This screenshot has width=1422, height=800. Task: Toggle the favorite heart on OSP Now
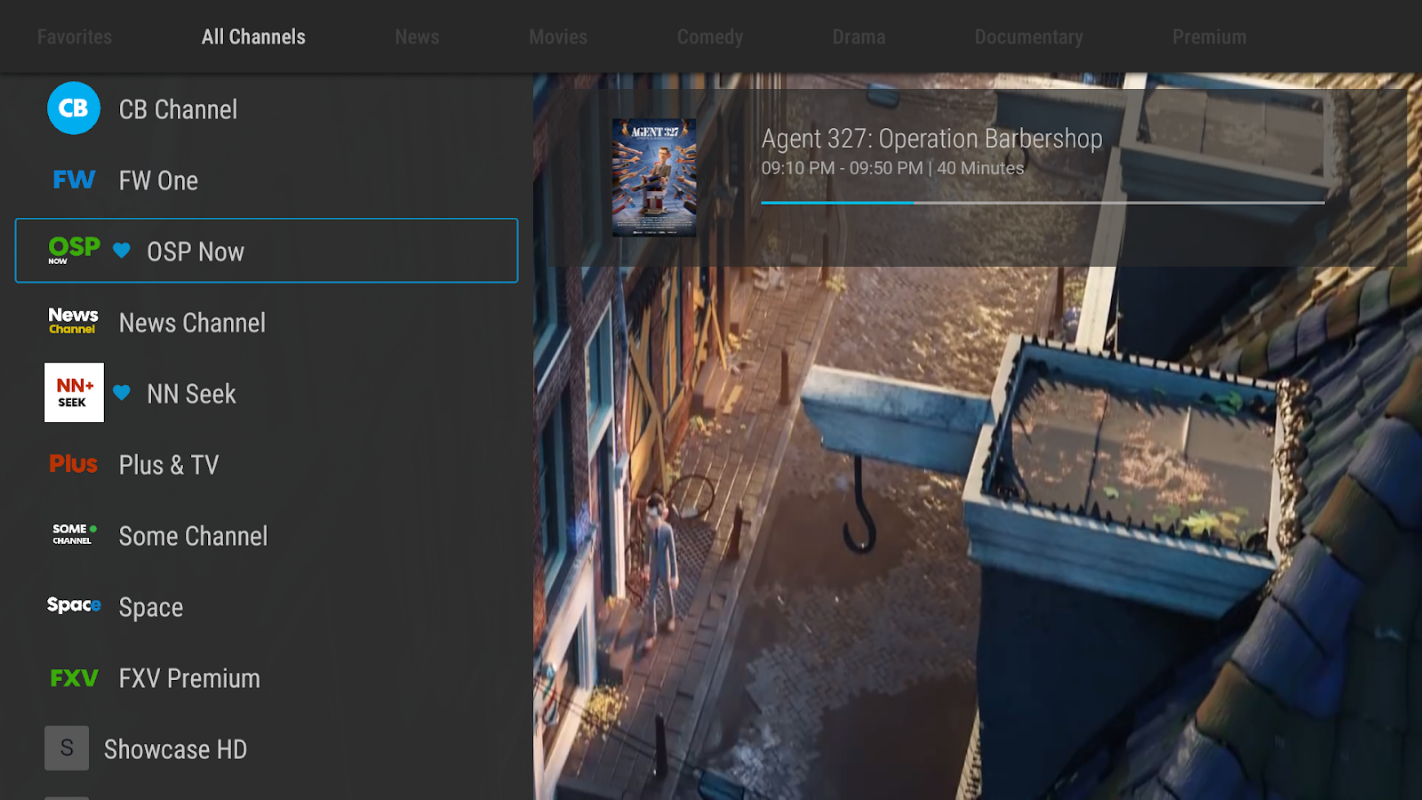coord(122,251)
